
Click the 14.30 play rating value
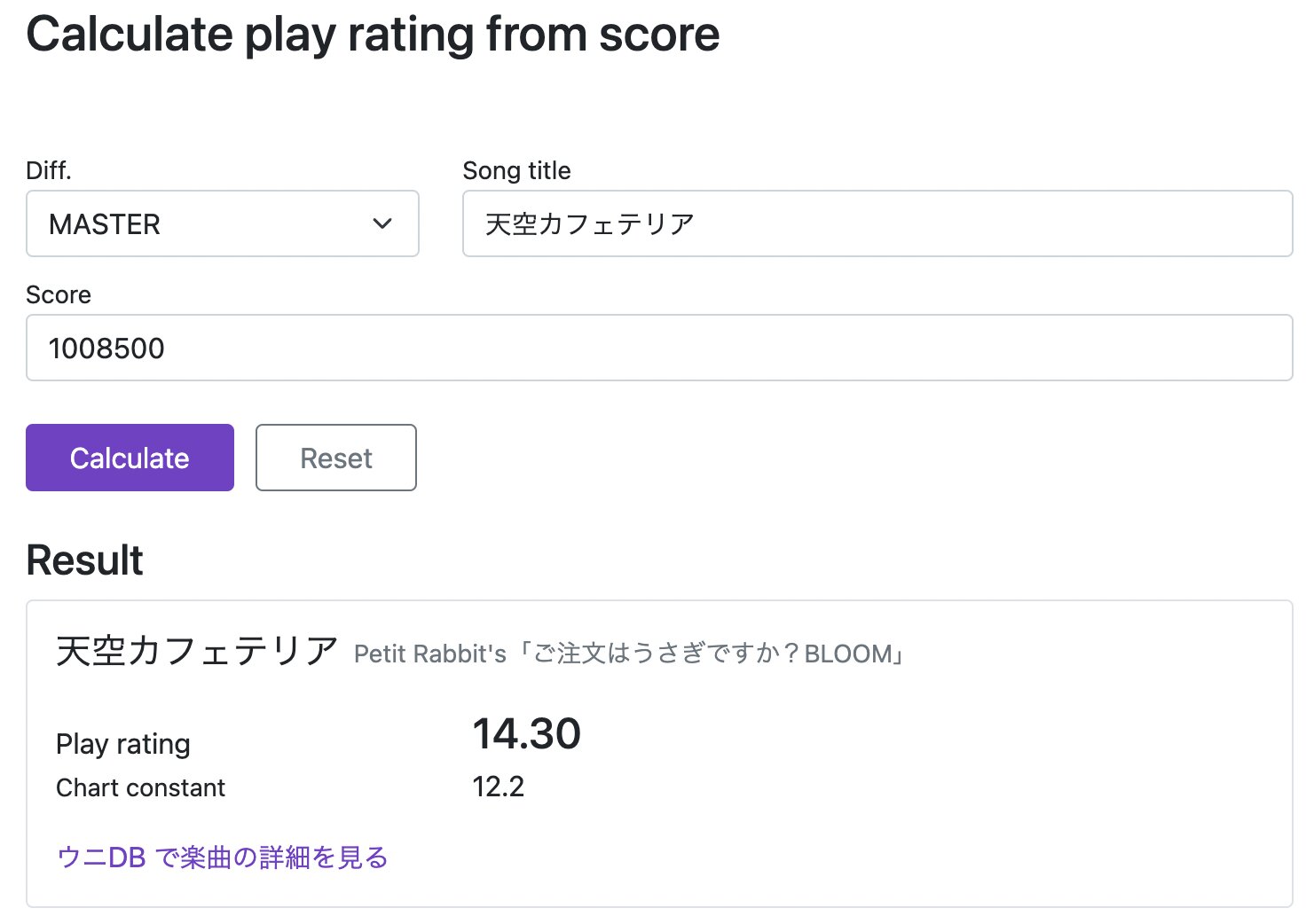[527, 734]
